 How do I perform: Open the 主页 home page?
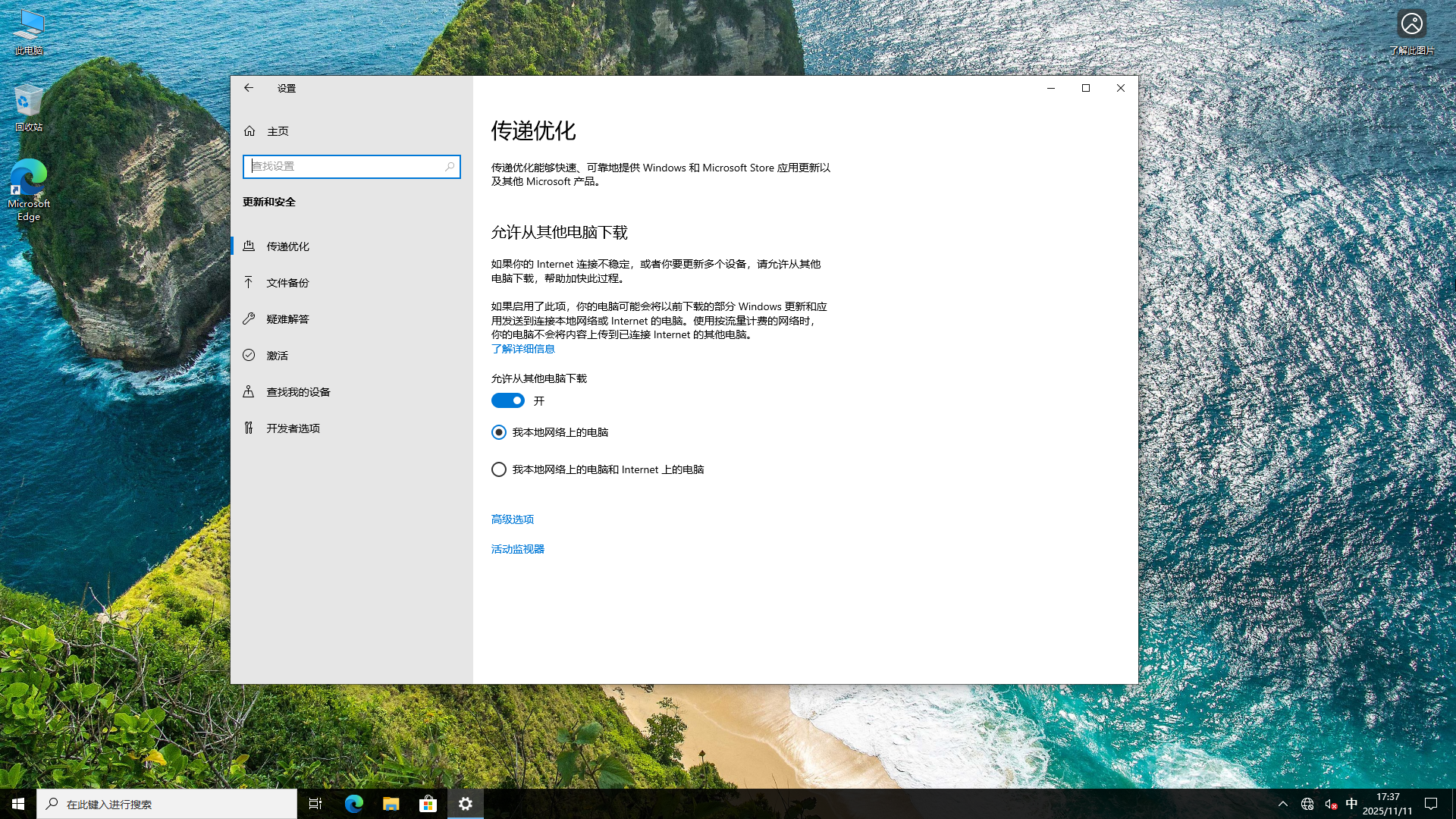(278, 130)
